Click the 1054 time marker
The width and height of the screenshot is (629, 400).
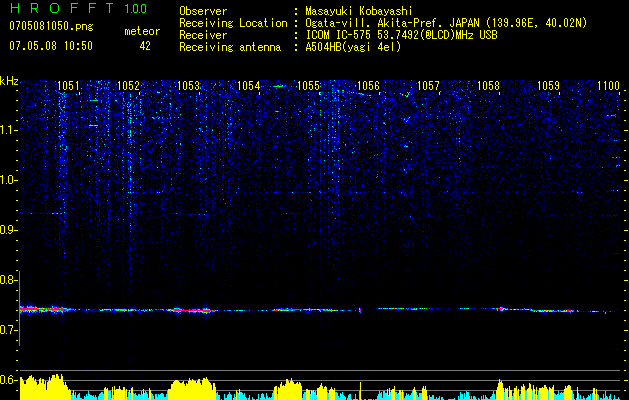tap(249, 86)
